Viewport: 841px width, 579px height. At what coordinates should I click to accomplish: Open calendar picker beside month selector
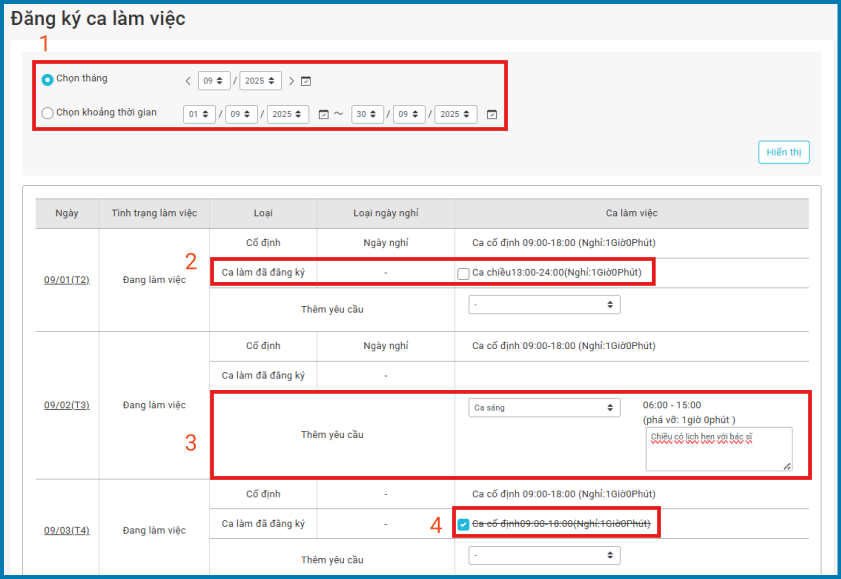point(306,81)
